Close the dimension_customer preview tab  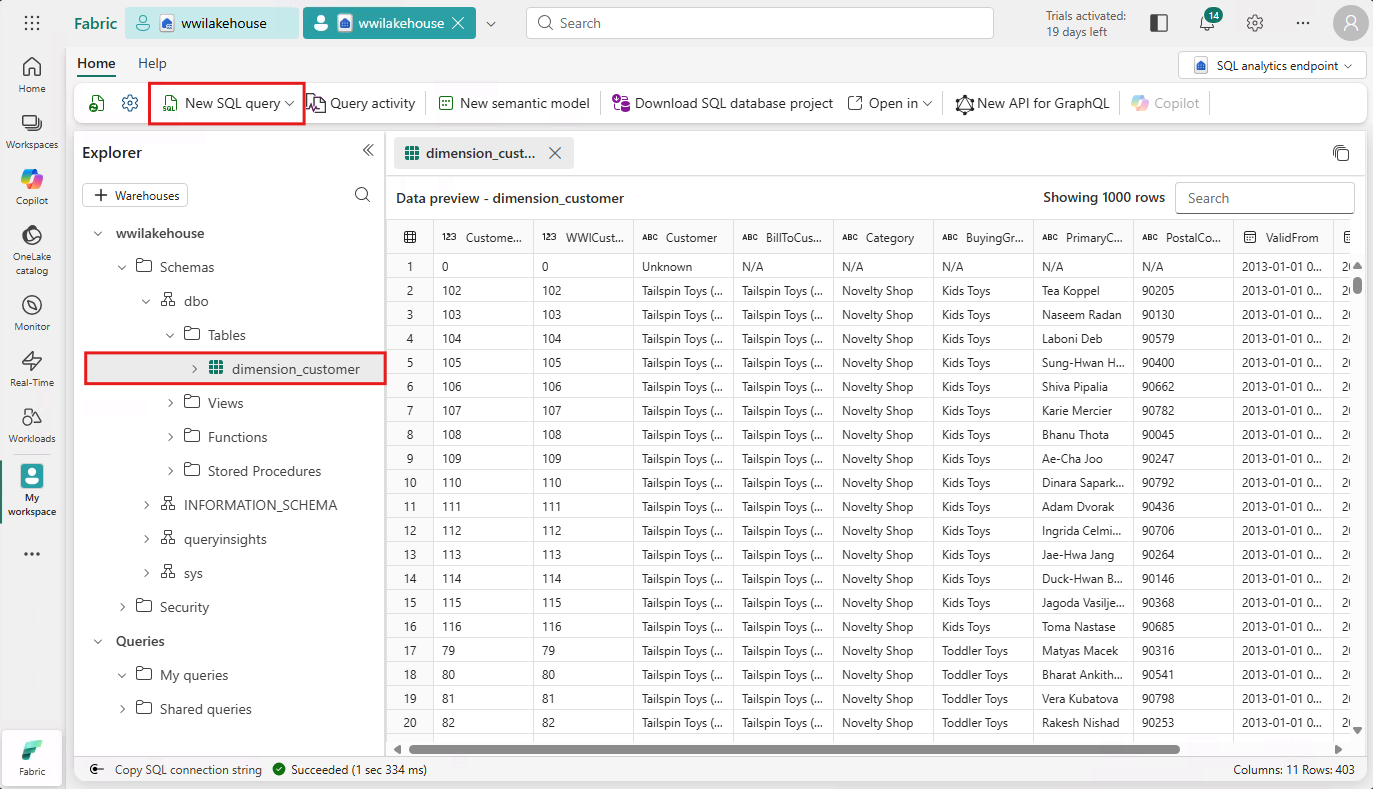(555, 153)
